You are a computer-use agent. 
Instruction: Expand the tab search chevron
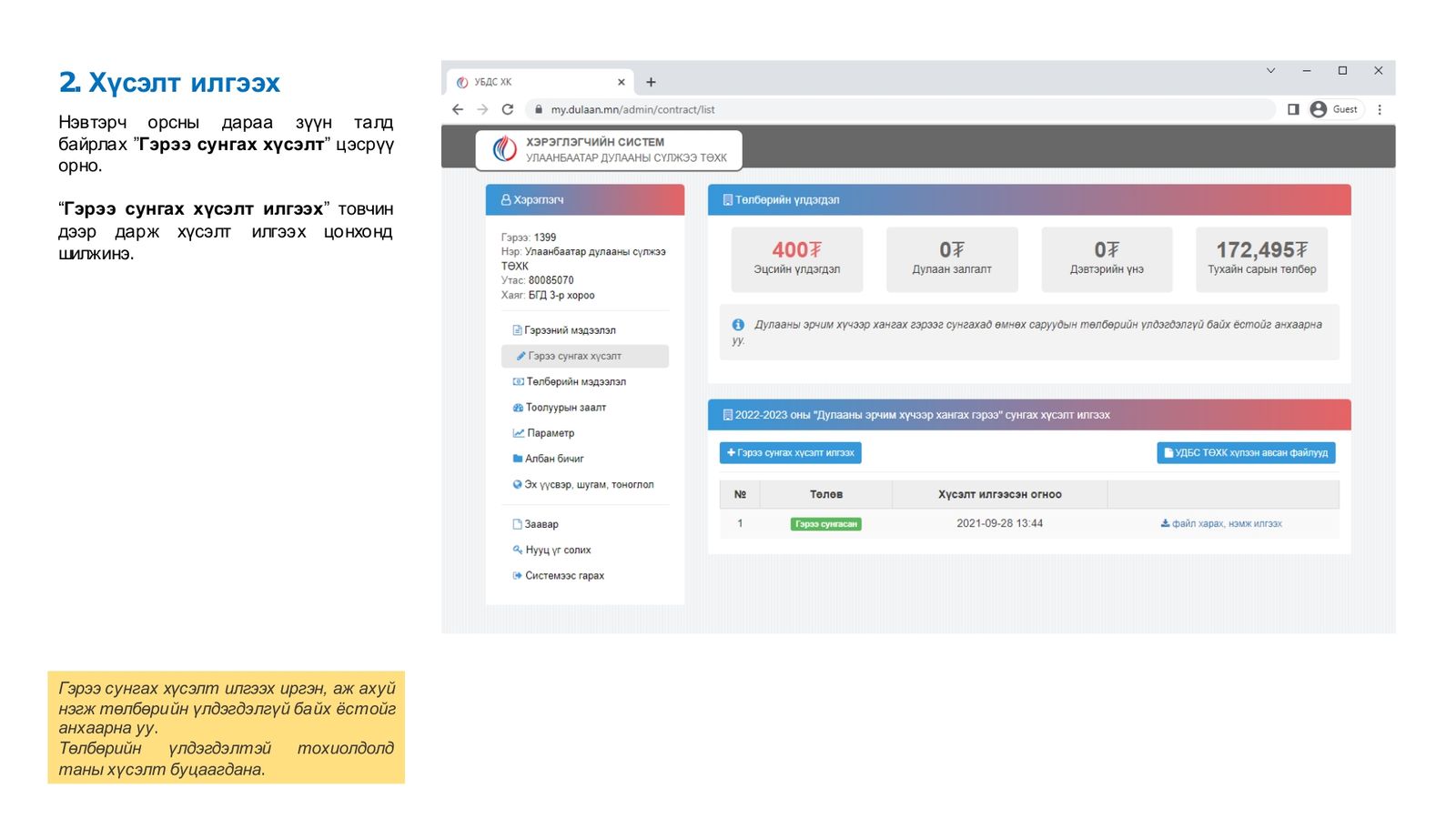(x=1271, y=70)
